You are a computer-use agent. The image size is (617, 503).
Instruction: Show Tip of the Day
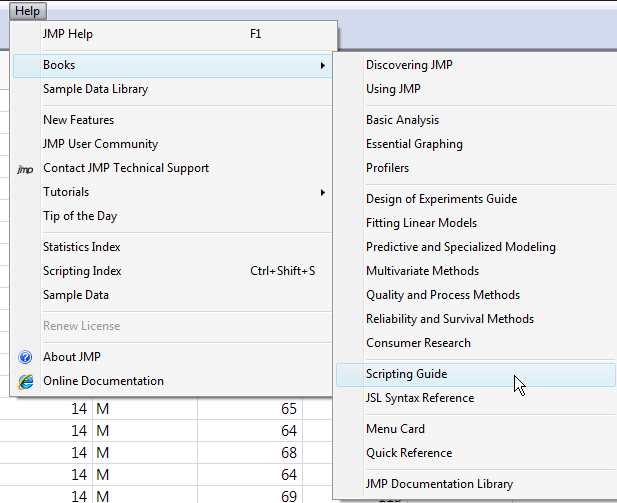coord(80,216)
